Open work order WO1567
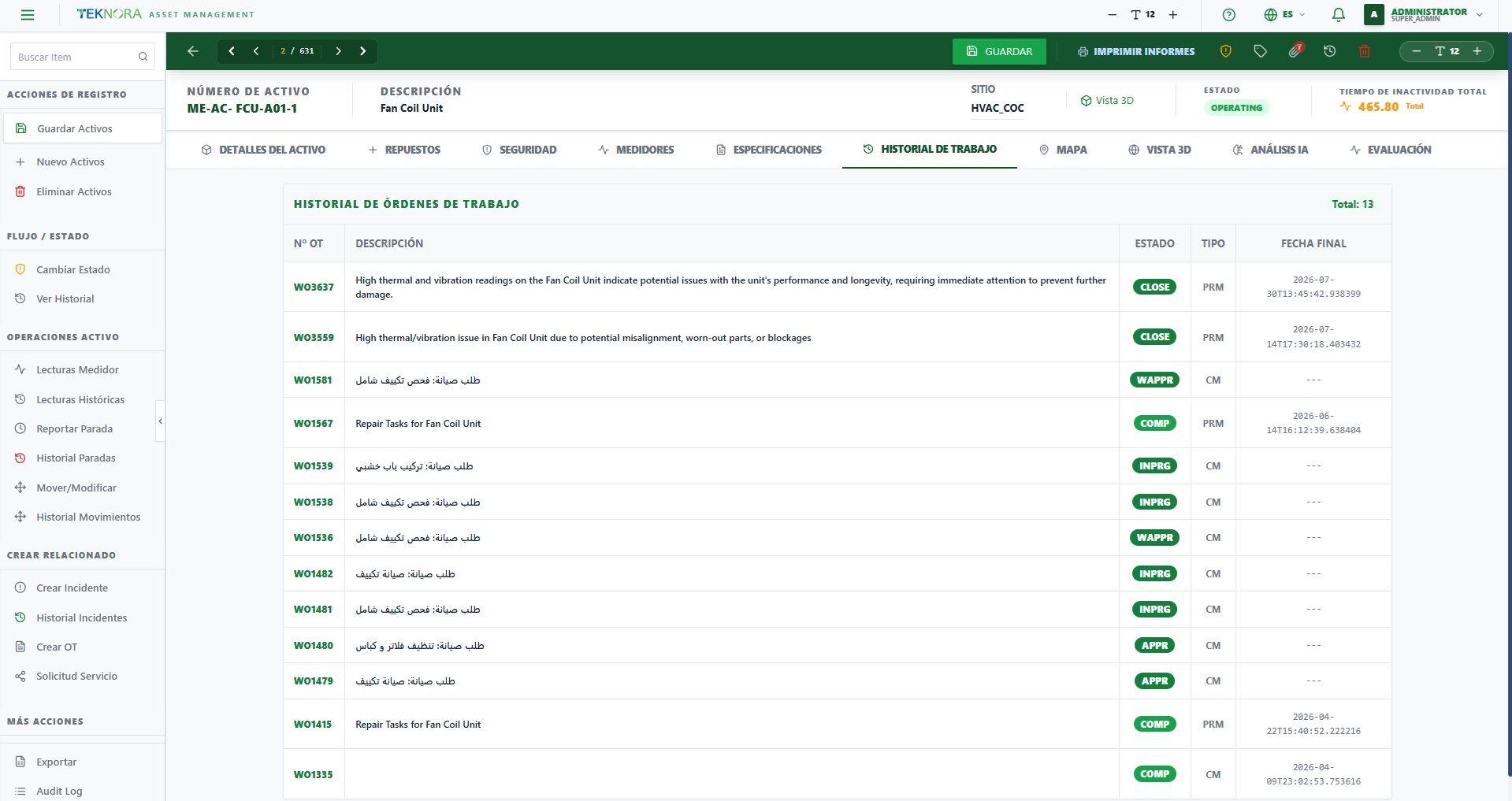Viewport: 1512px width, 801px height. click(x=313, y=424)
